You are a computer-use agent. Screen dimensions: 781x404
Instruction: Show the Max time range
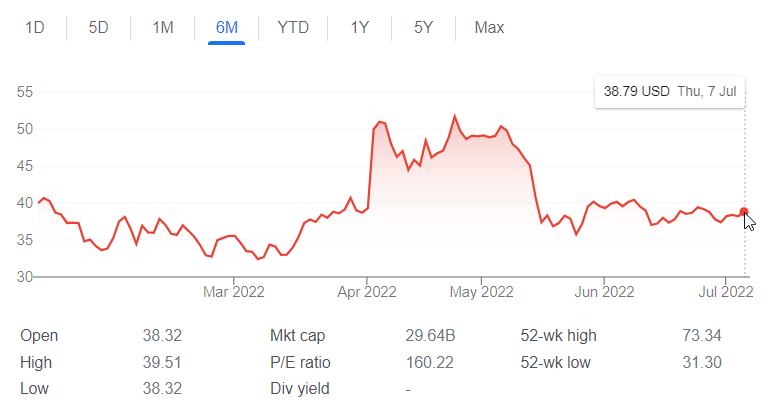489,27
